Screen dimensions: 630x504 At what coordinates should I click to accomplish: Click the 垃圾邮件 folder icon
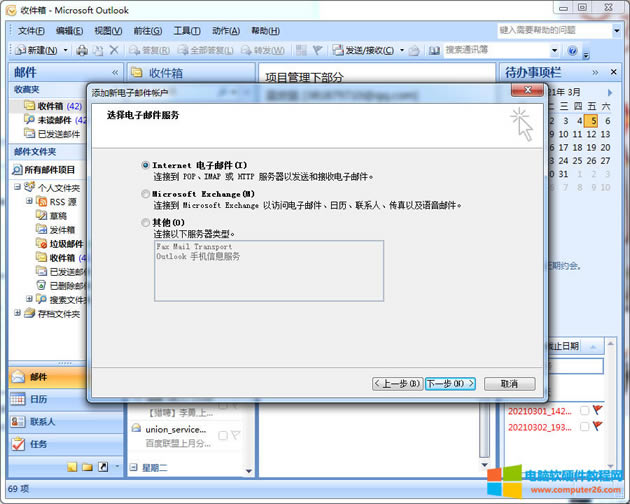click(42, 243)
